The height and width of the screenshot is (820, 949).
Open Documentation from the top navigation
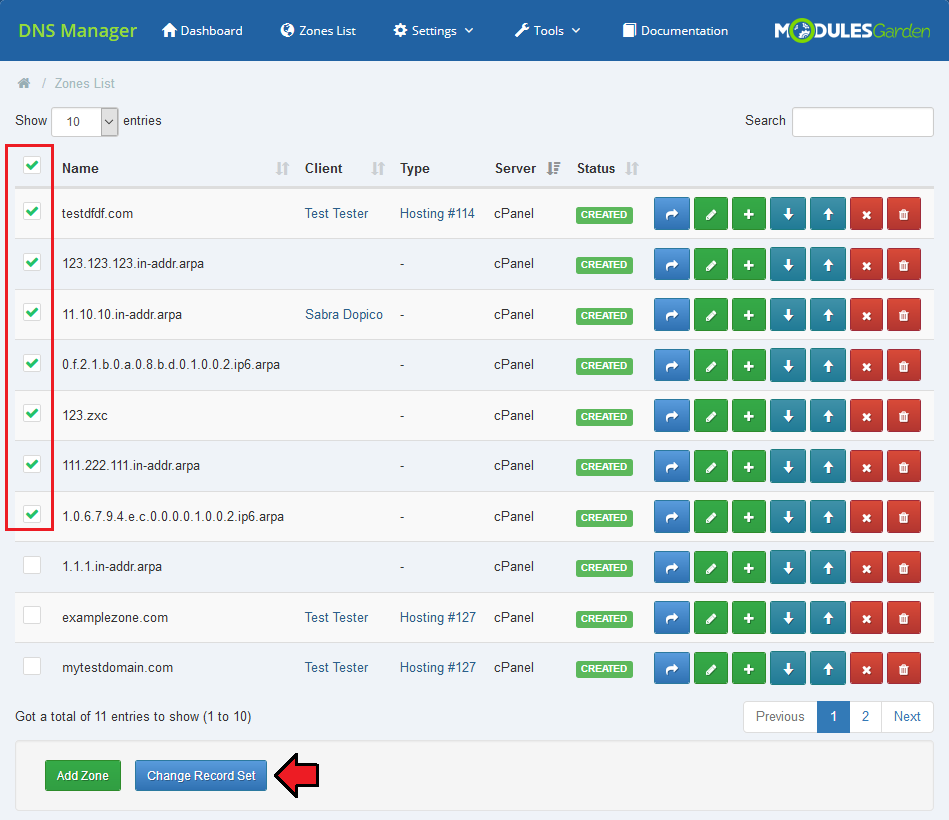[x=675, y=31]
